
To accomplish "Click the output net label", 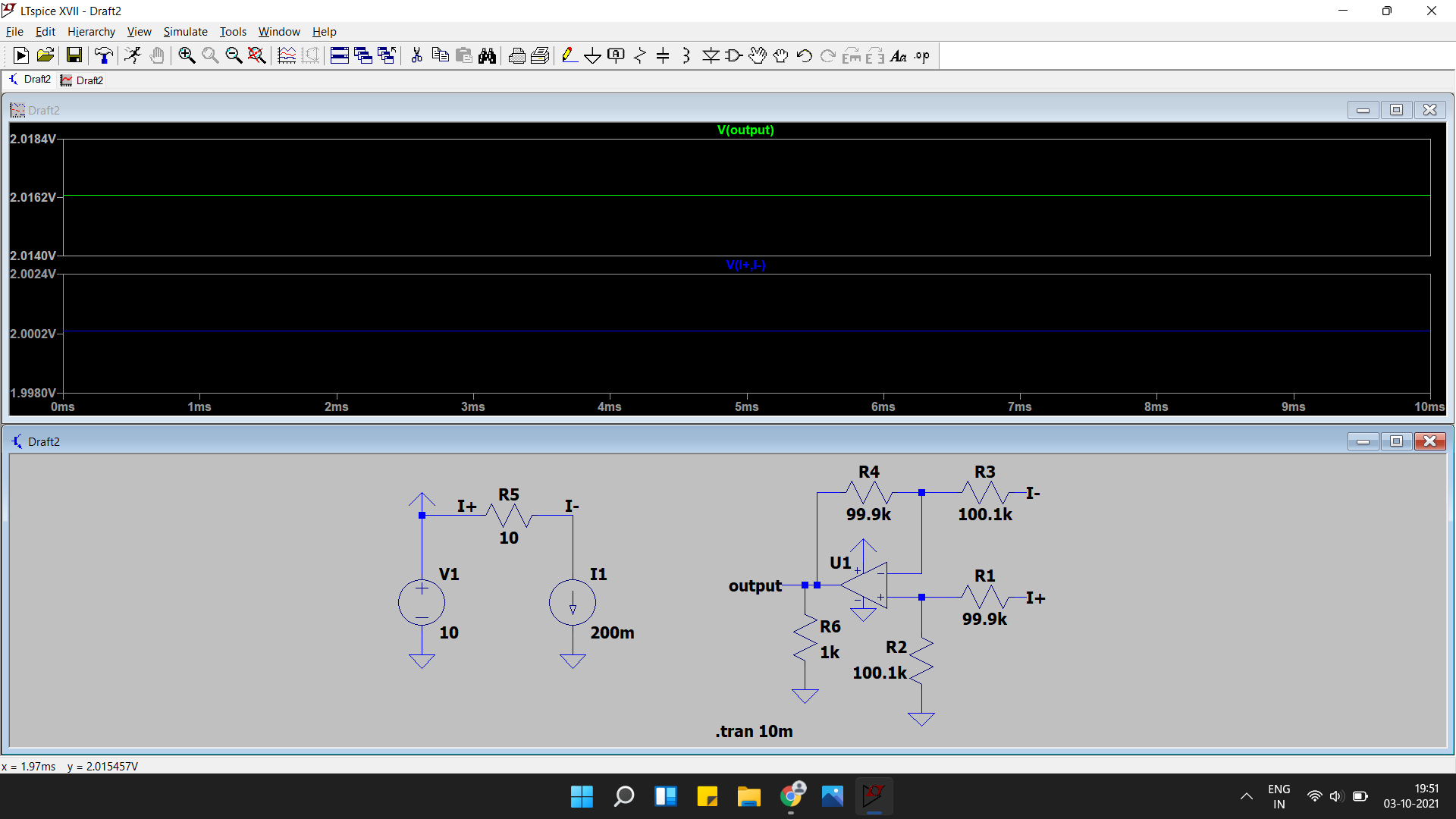I will 755,585.
